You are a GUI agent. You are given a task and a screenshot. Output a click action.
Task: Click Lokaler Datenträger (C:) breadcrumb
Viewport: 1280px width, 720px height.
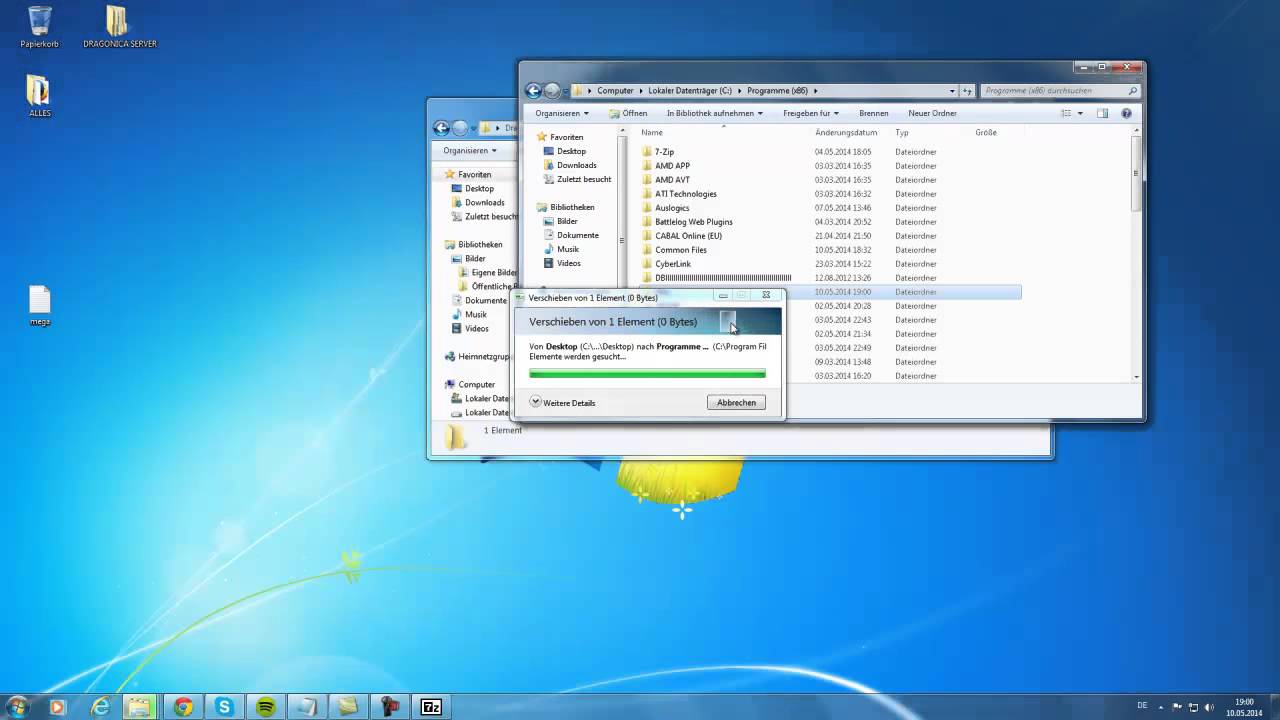pos(689,91)
